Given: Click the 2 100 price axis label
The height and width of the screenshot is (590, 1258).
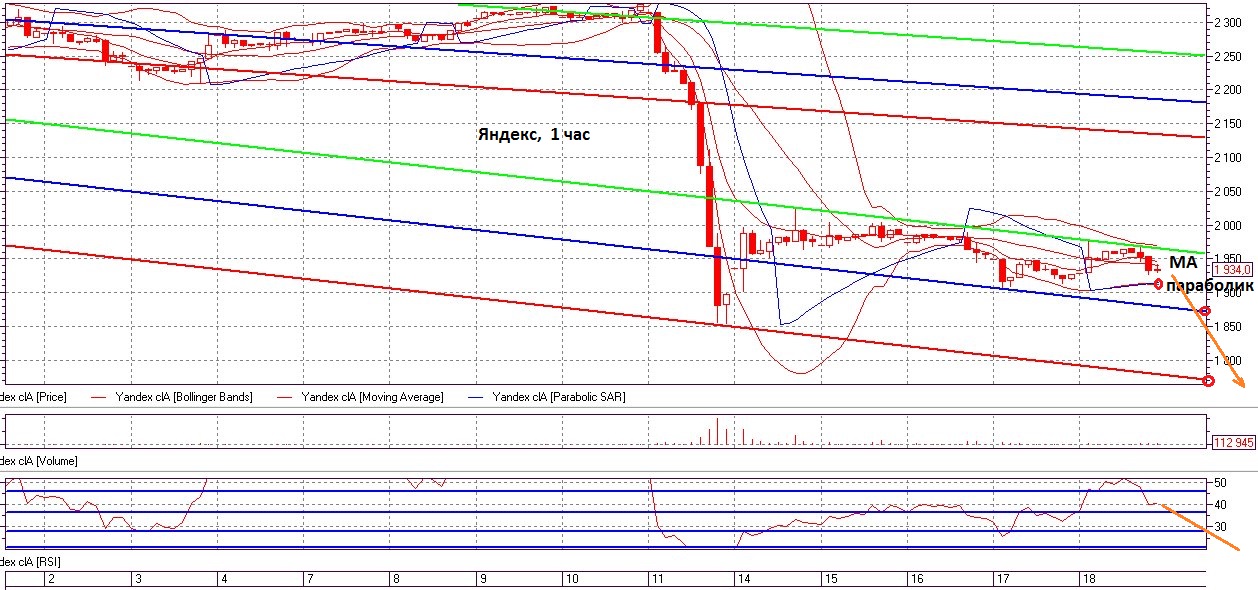Looking at the screenshot, I should pos(1226,158).
